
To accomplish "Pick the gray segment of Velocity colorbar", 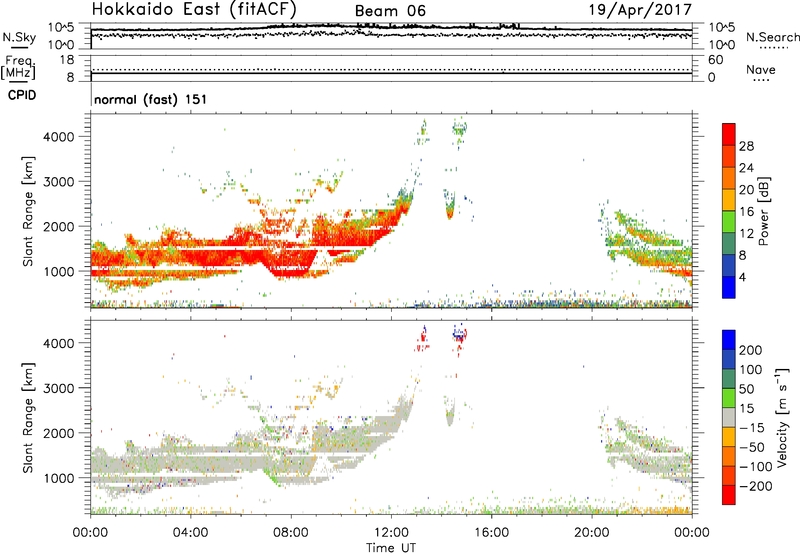I will (729, 418).
